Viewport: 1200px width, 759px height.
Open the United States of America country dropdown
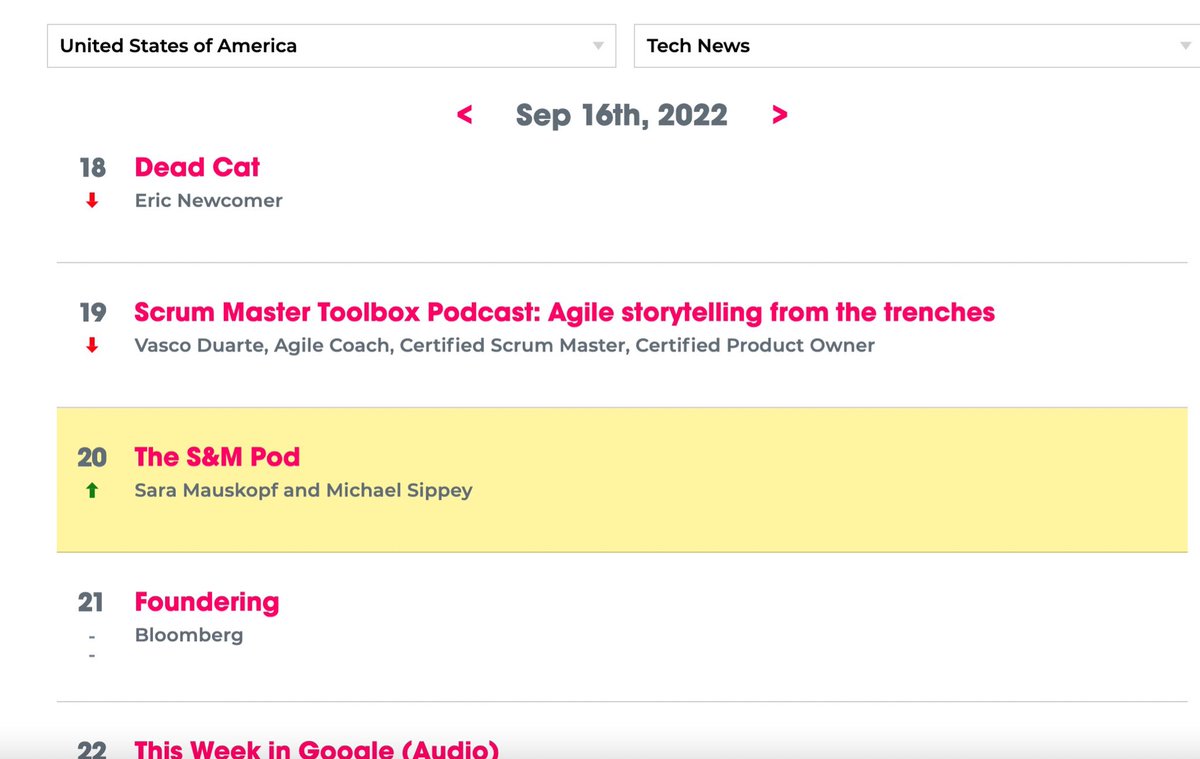click(331, 46)
